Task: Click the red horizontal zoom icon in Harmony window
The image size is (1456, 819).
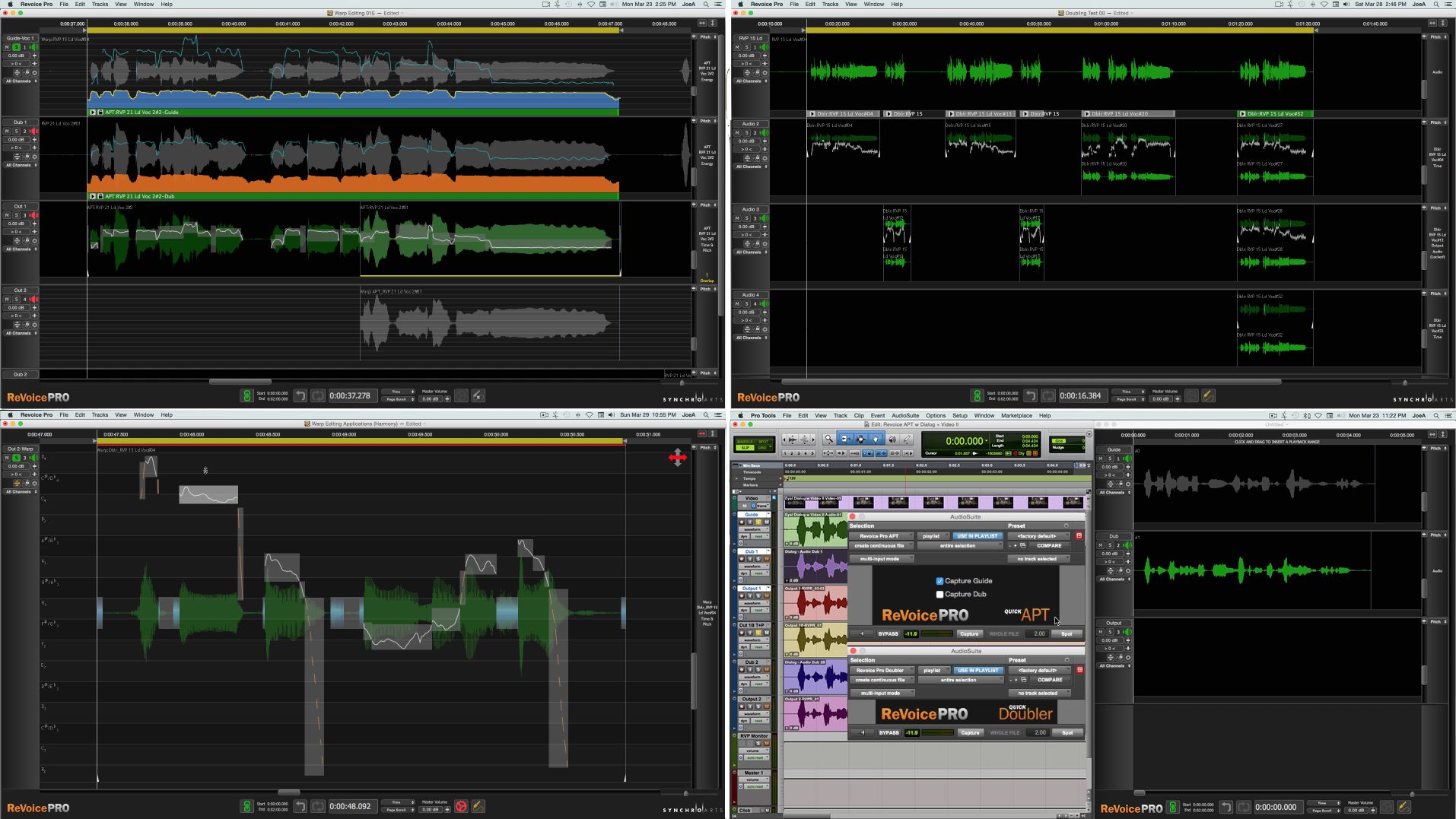Action: pyautogui.click(x=702, y=433)
